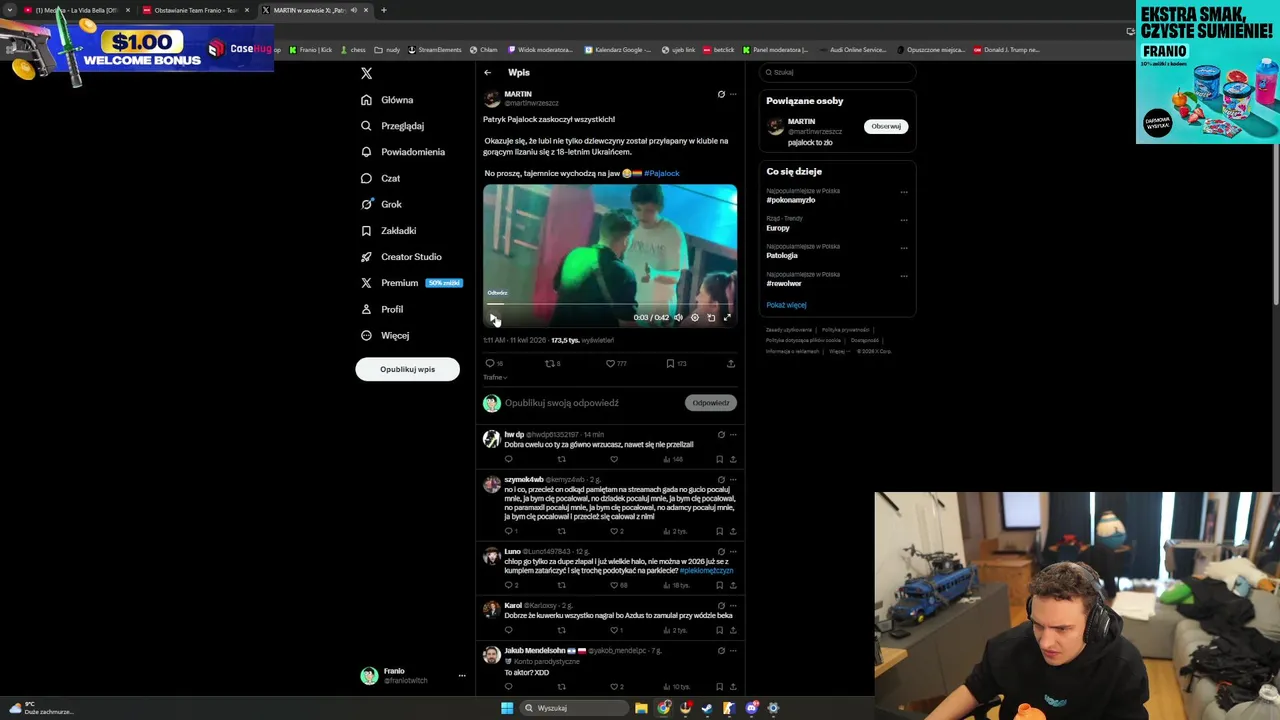This screenshot has height=720, width=1280.
Task: Share the Karol reply
Action: click(733, 630)
